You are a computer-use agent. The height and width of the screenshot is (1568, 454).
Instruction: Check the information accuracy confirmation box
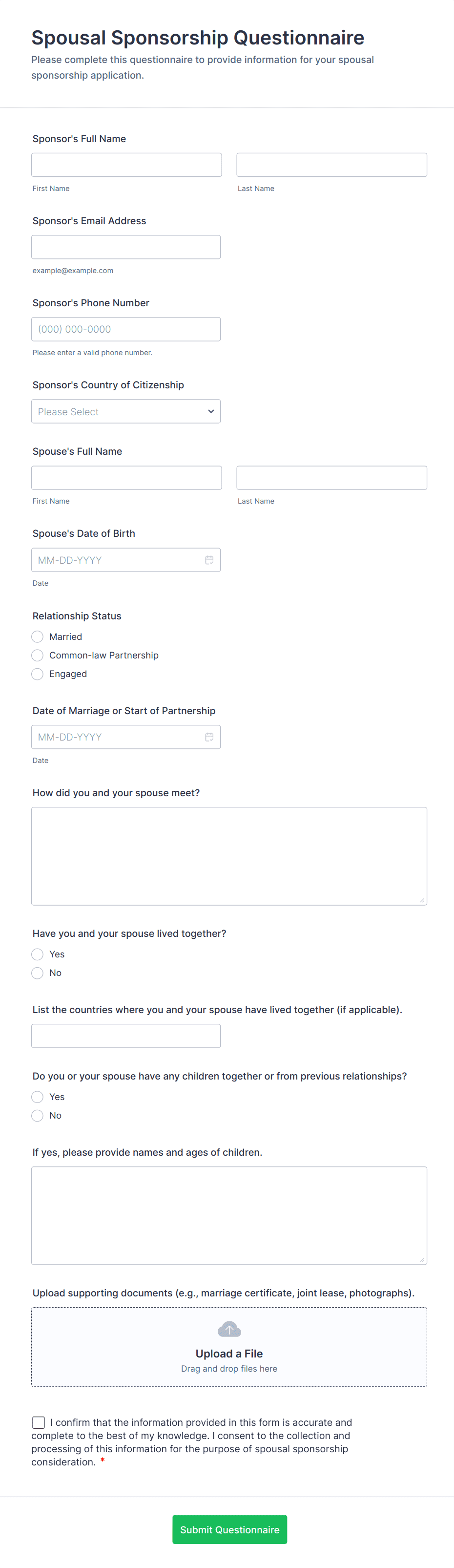click(39, 1422)
